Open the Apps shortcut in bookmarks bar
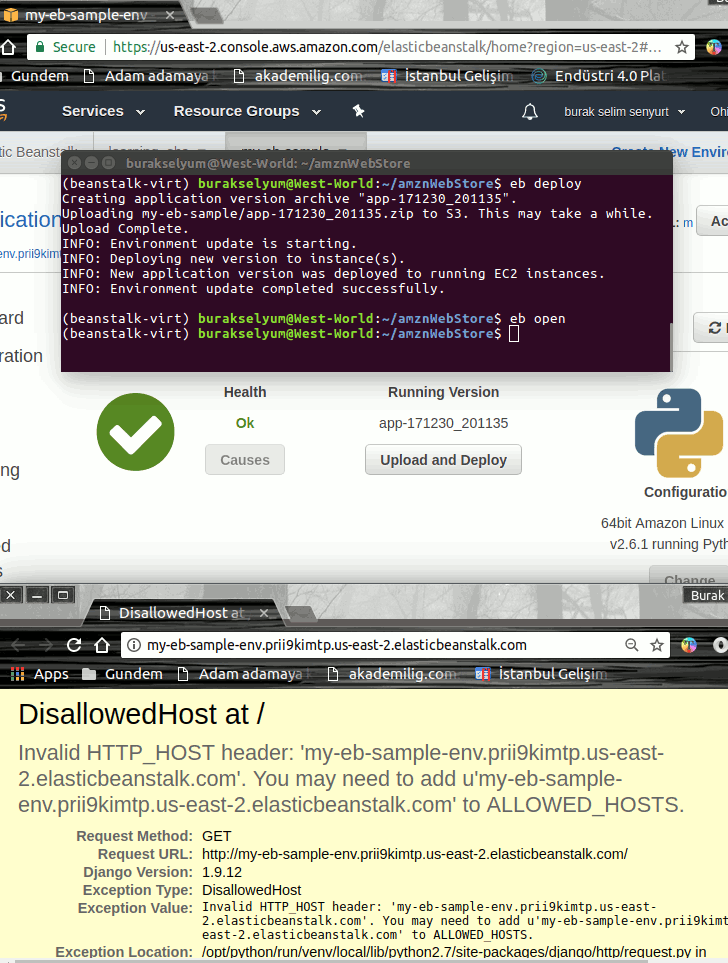728x963 pixels. 40,674
